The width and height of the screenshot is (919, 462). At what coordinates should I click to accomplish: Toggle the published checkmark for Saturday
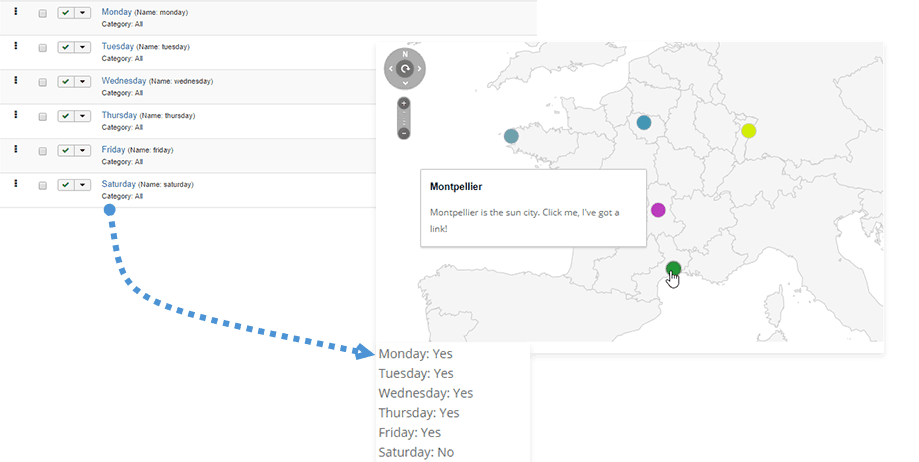click(x=66, y=186)
